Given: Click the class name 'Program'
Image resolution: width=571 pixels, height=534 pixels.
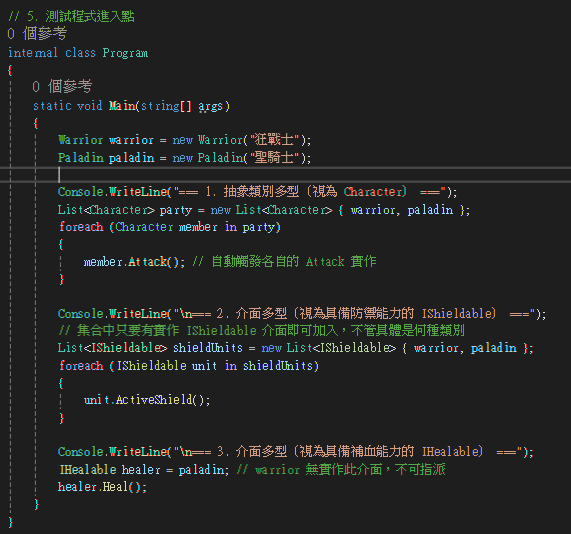Looking at the screenshot, I should click(125, 53).
